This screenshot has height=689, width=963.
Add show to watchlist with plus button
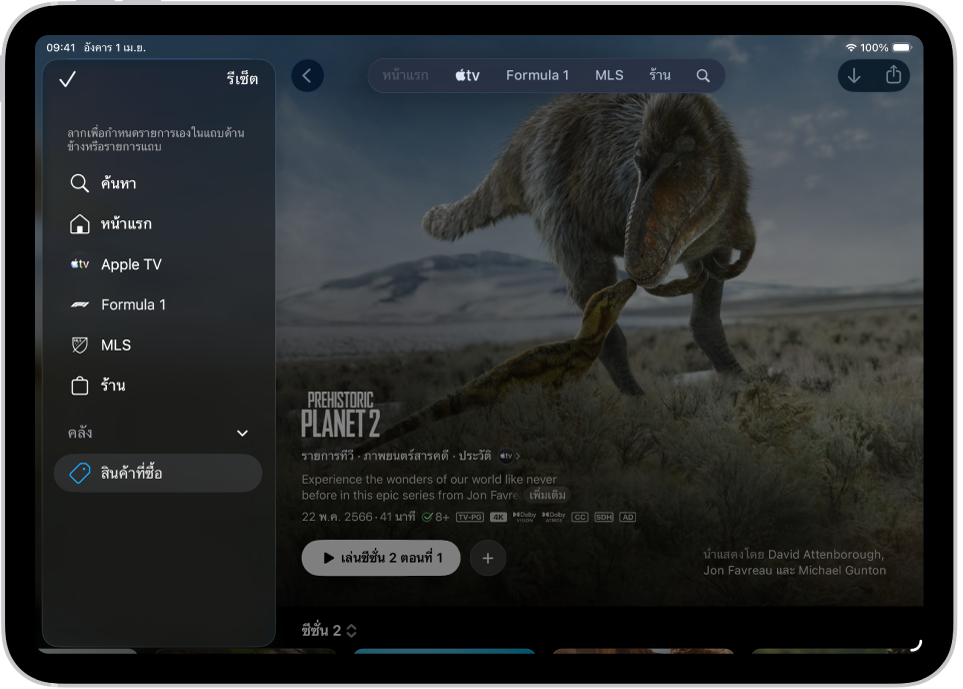488,558
